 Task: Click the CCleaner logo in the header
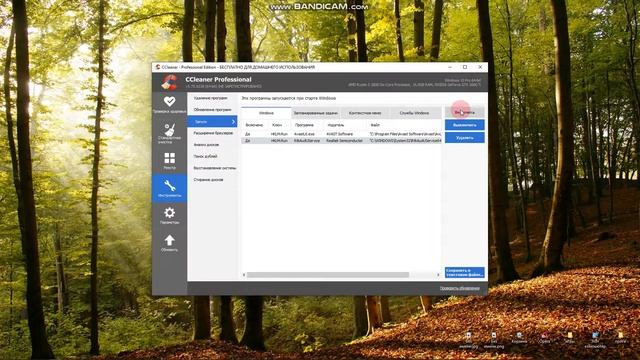pos(169,82)
